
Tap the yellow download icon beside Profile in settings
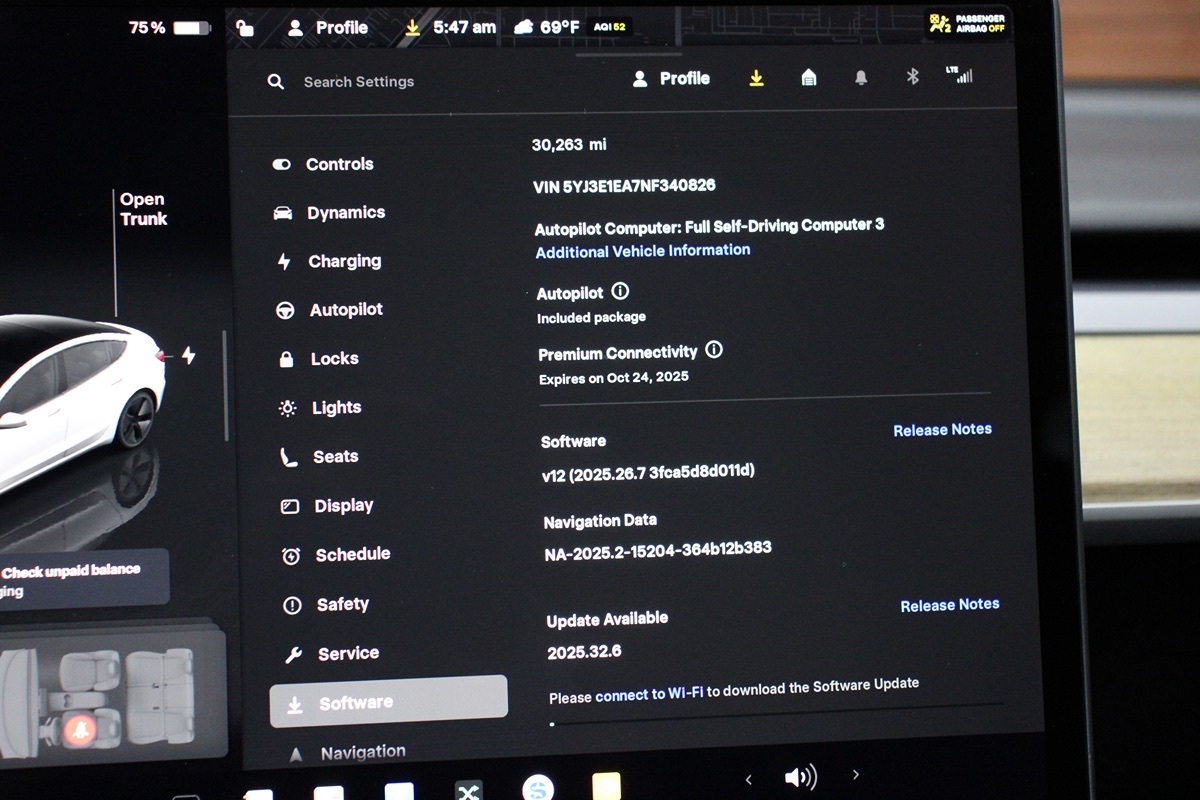(x=757, y=78)
